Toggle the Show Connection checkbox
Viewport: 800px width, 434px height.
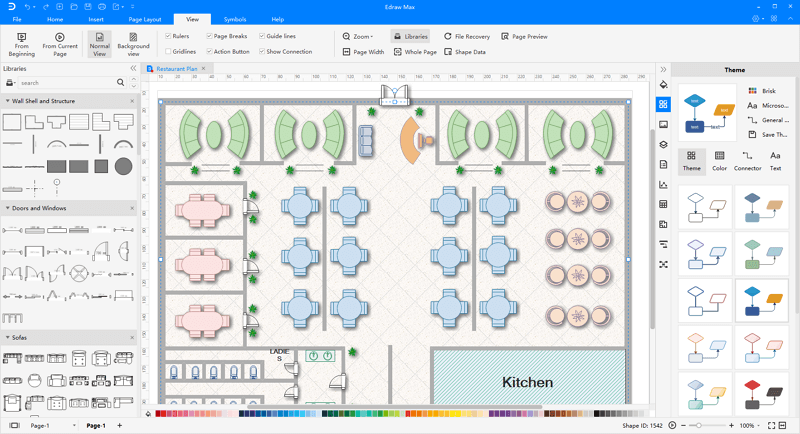tap(262, 52)
